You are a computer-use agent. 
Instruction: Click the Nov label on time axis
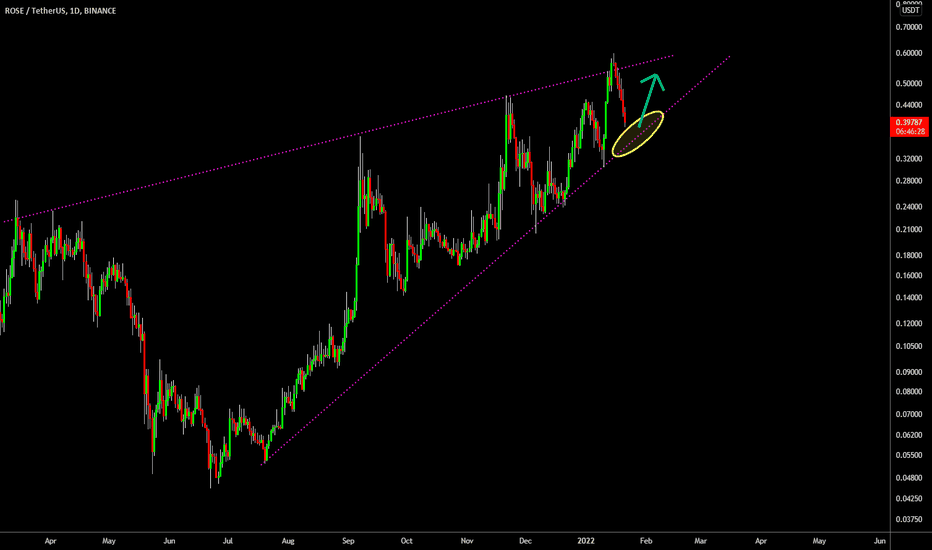(467, 541)
